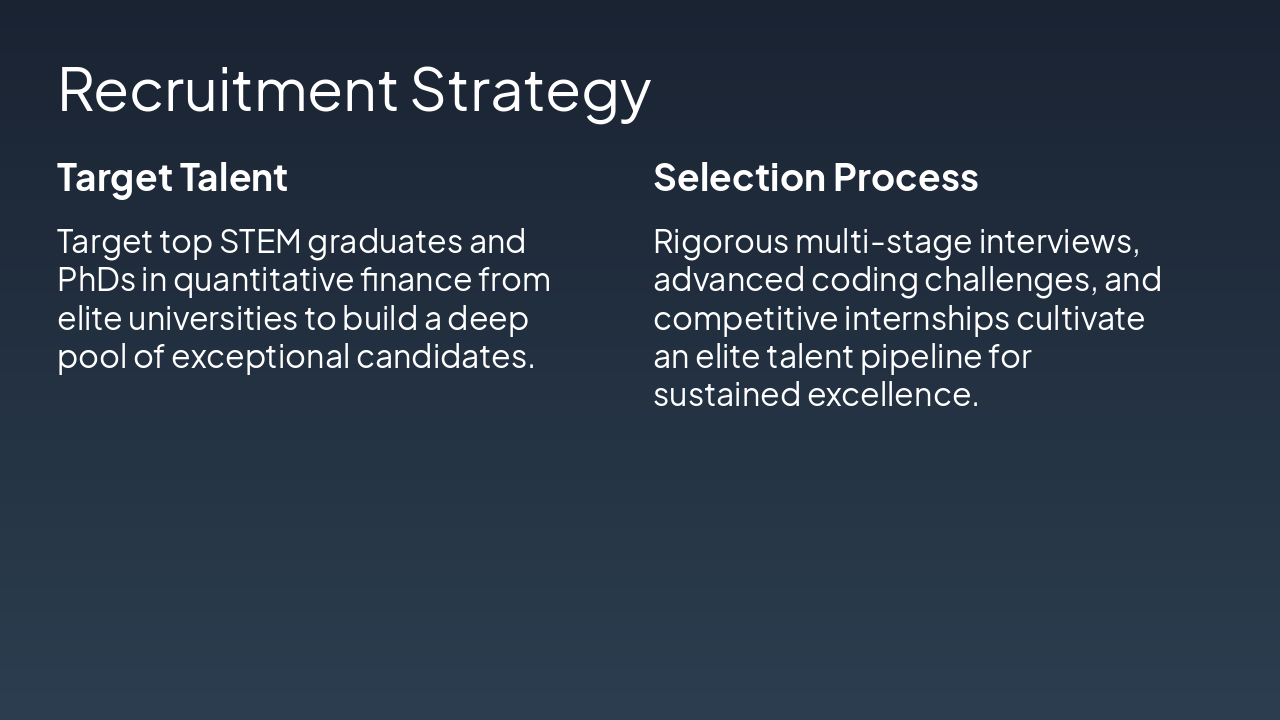The width and height of the screenshot is (1280, 720).
Task: Click the word internships in right paragraph
Action: coord(926,318)
